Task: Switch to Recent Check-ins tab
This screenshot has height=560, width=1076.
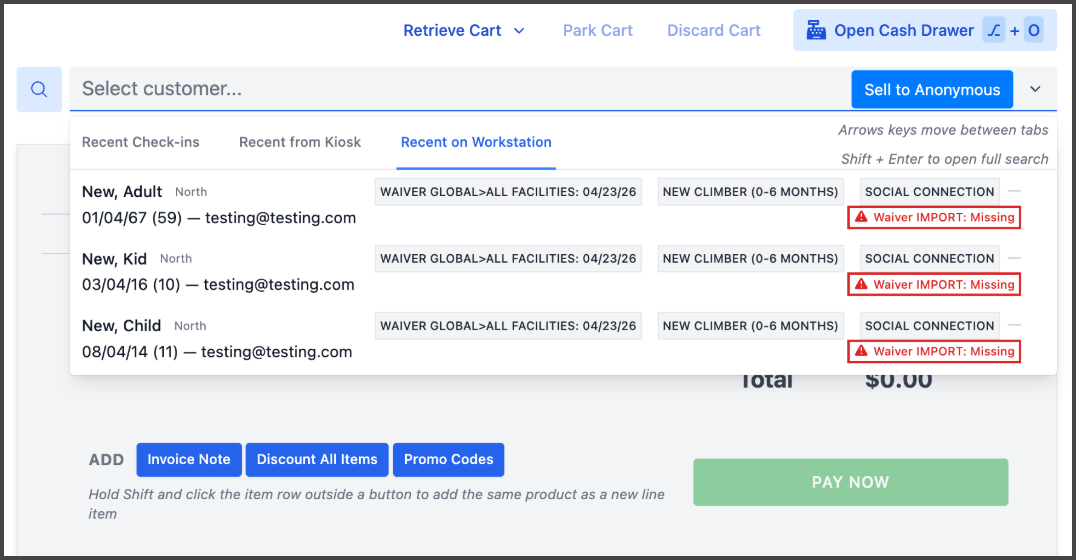Action: coord(140,142)
